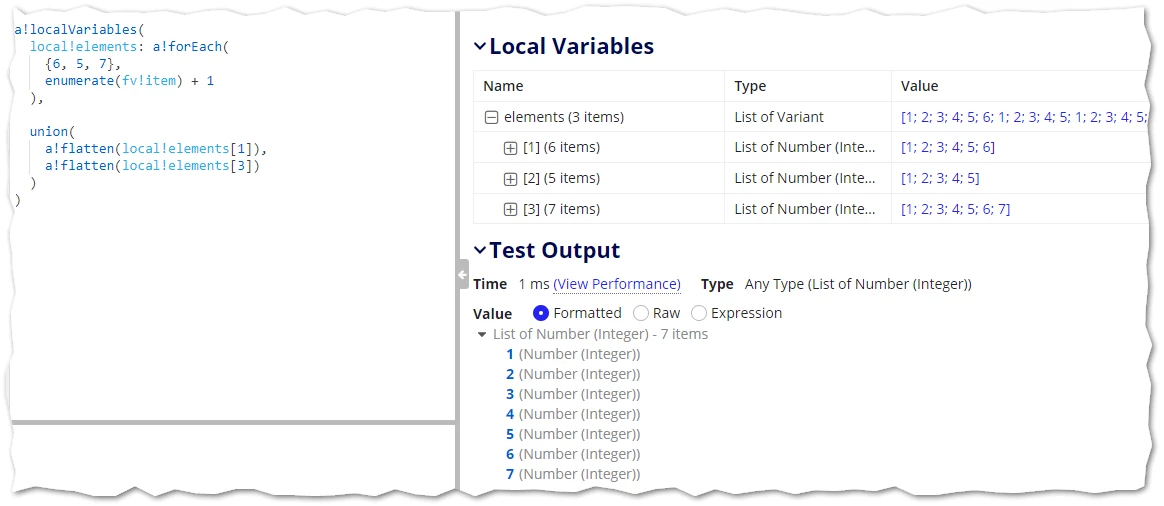
Task: Click output value 7 (Number (Integer))
Action: 573,474
